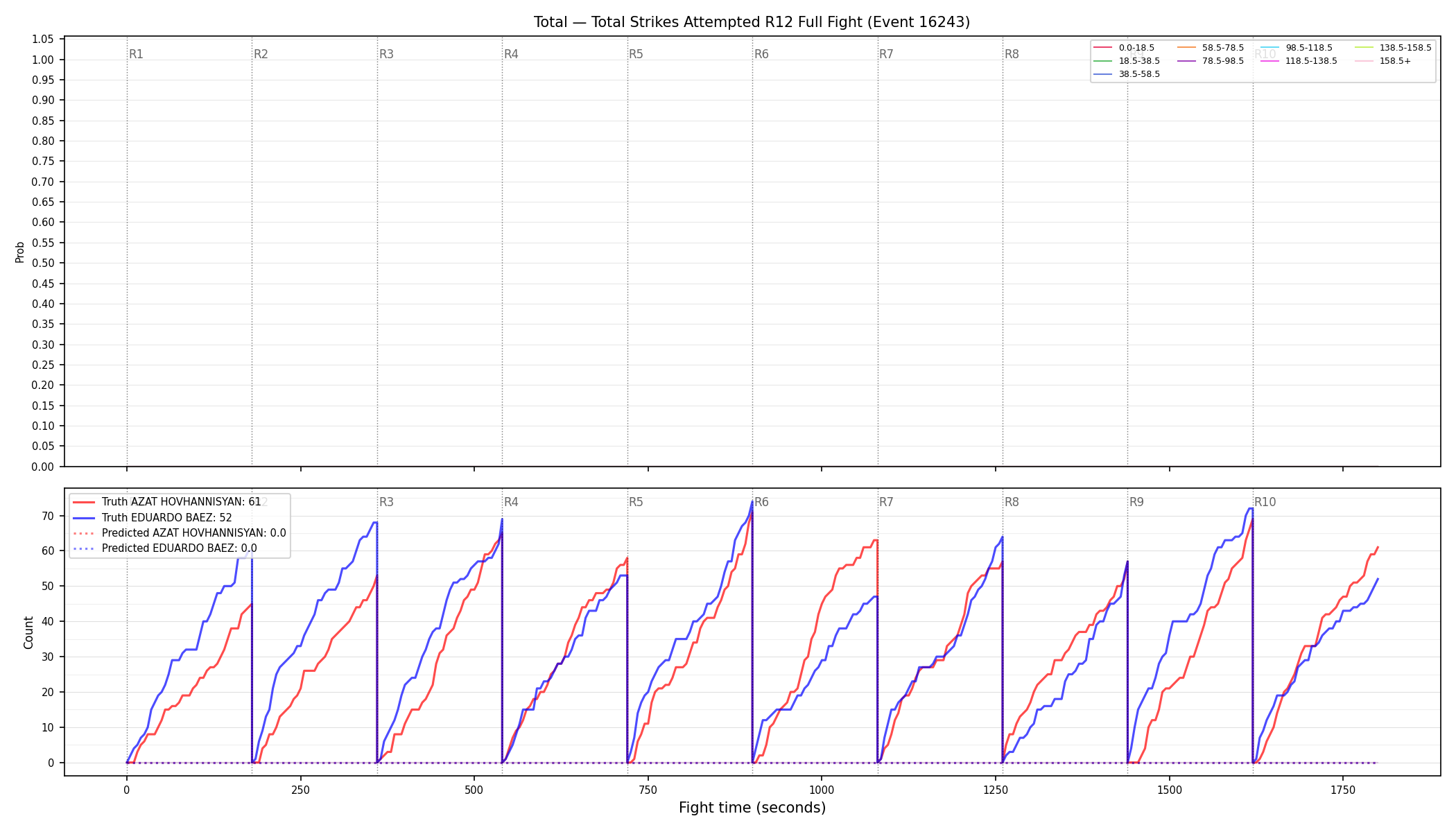Click the red line swatch beside 0.0-18.5
This screenshot has width=1456, height=832.
(1102, 48)
